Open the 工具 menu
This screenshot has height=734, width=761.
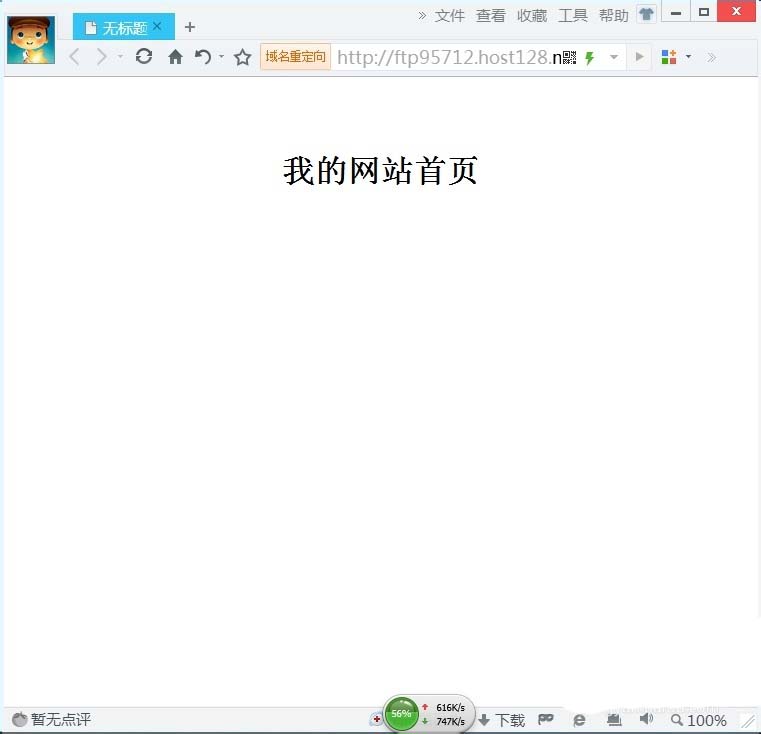[x=573, y=15]
